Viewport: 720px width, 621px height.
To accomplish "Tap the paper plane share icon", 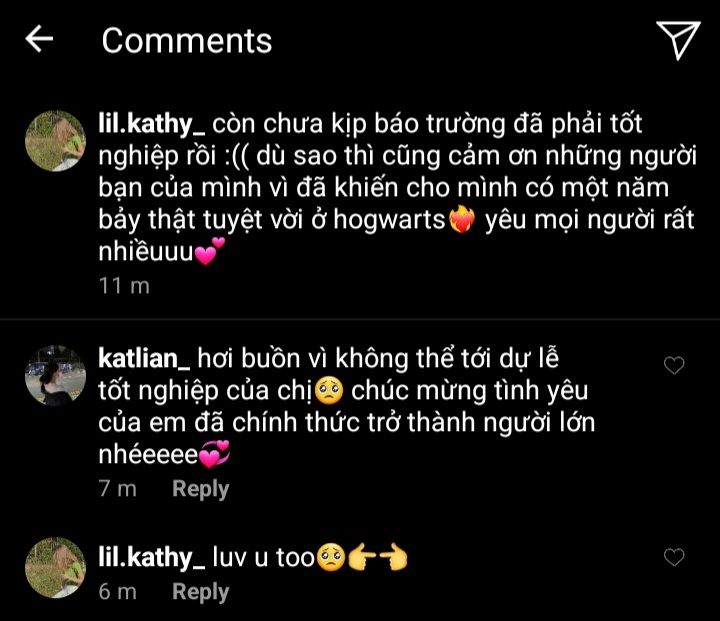I will [678, 40].
